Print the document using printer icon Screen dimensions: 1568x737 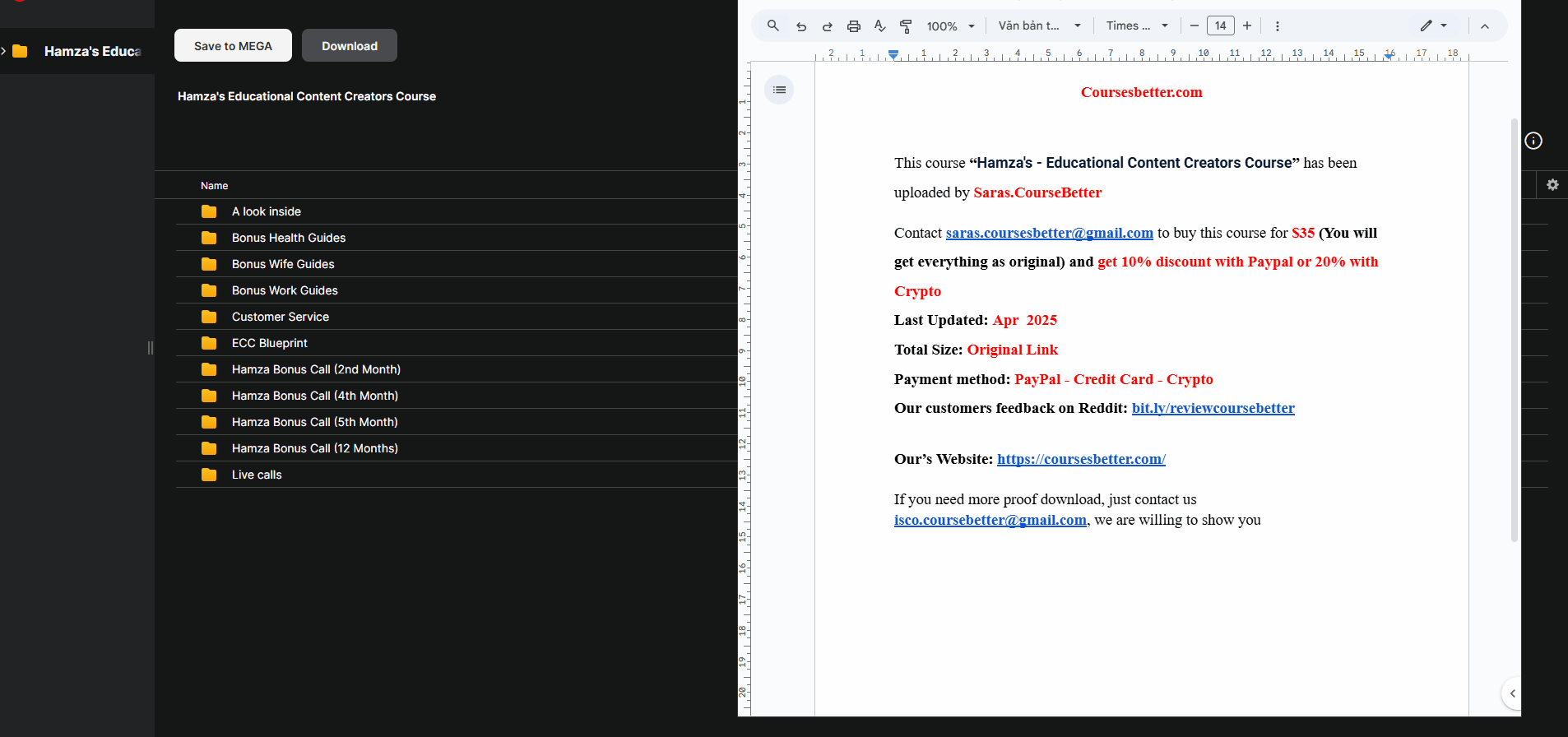click(x=854, y=26)
